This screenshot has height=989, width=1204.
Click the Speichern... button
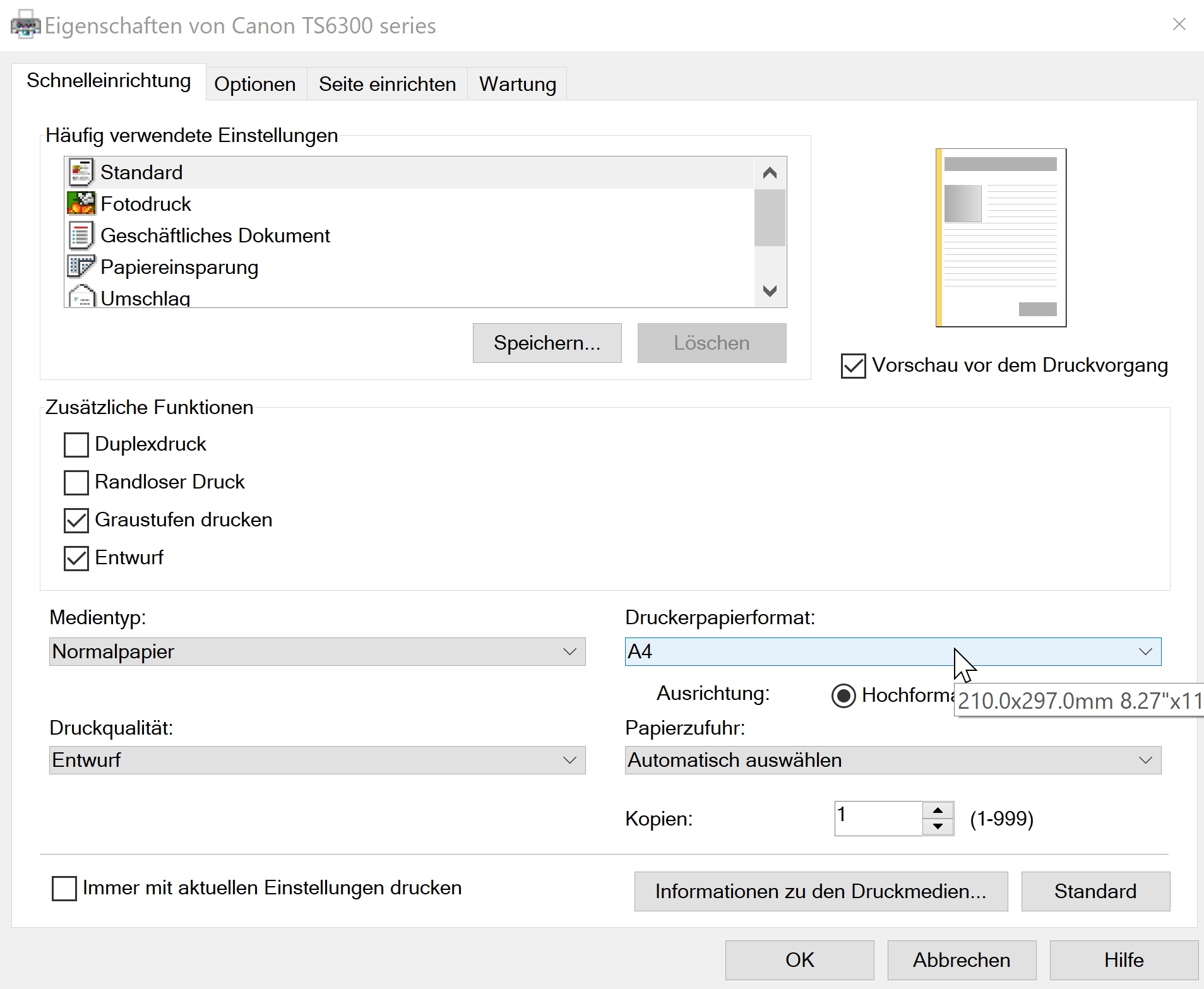547,343
